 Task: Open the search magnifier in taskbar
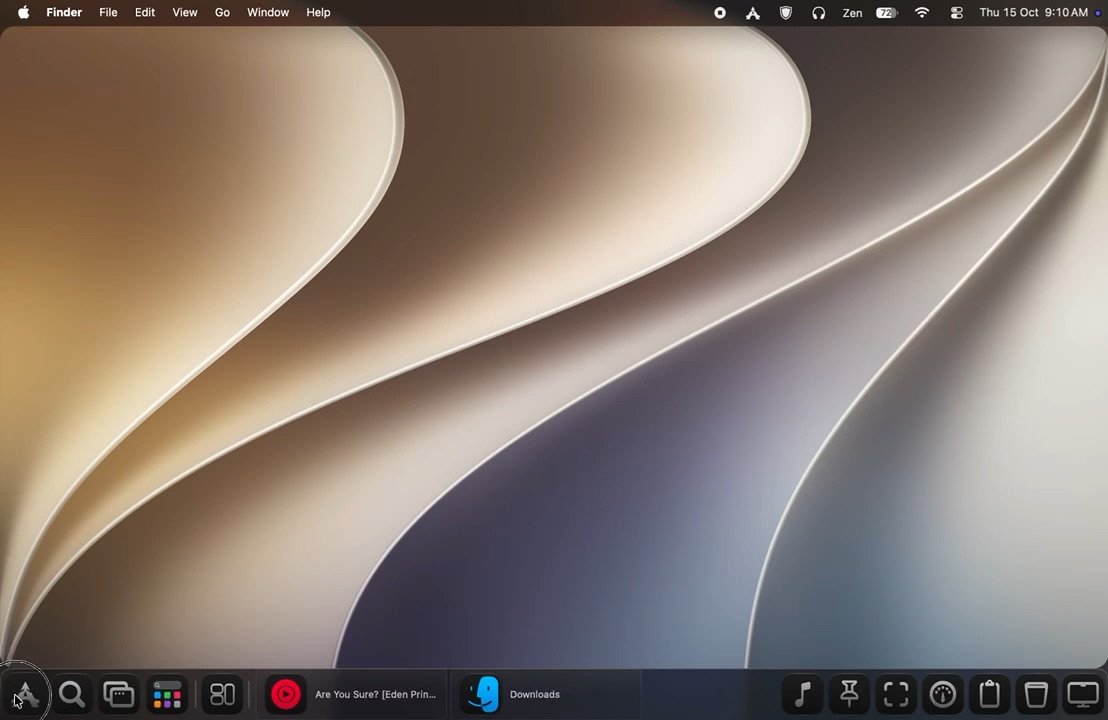[71, 695]
